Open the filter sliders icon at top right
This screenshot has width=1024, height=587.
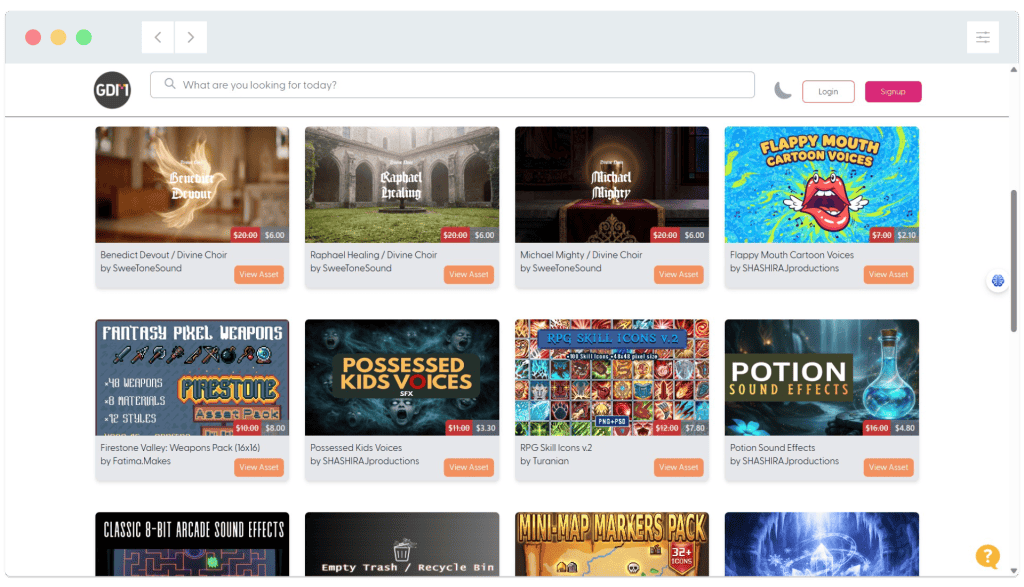click(x=983, y=36)
